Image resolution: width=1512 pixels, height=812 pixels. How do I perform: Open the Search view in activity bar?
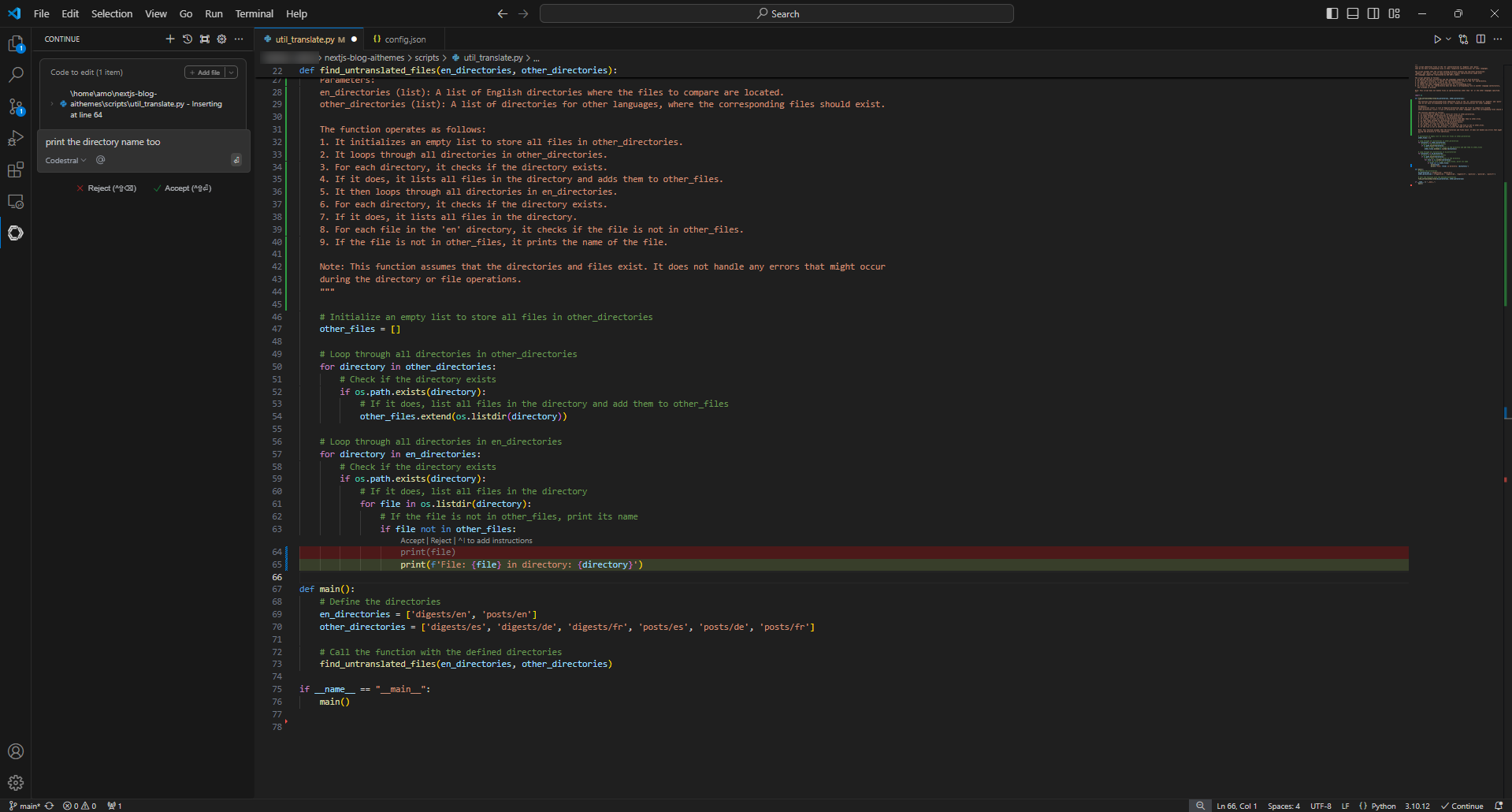click(16, 75)
